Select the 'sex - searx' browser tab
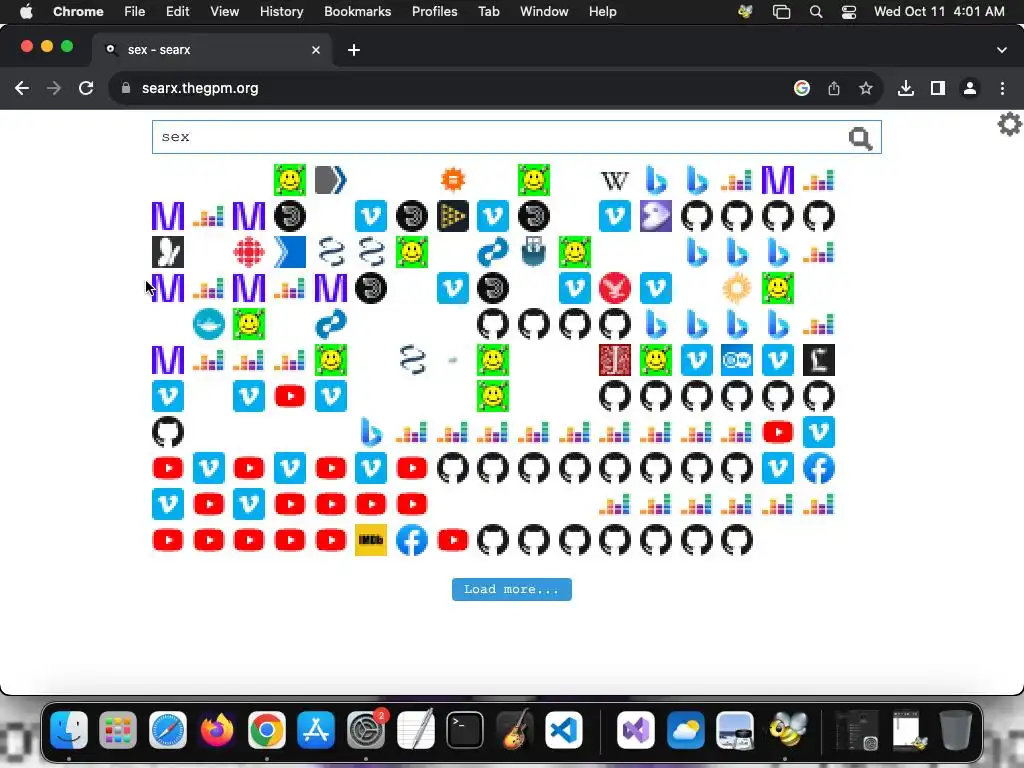Viewport: 1024px width, 768px height. click(211, 50)
